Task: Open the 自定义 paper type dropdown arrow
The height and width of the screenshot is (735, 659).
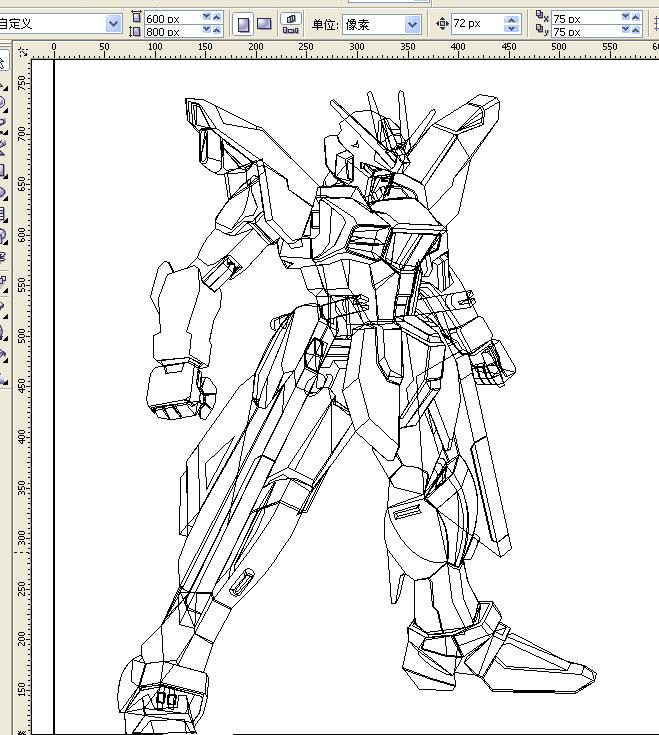Action: (x=113, y=23)
